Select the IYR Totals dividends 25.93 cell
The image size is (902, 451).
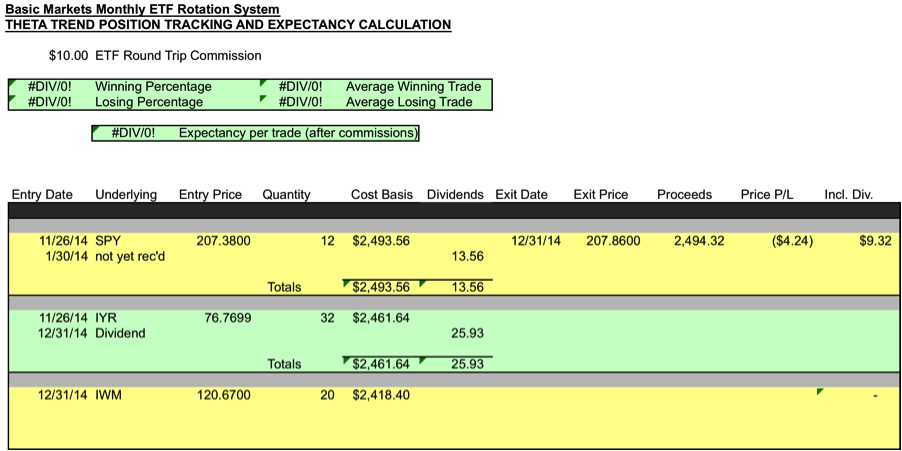coord(467,364)
